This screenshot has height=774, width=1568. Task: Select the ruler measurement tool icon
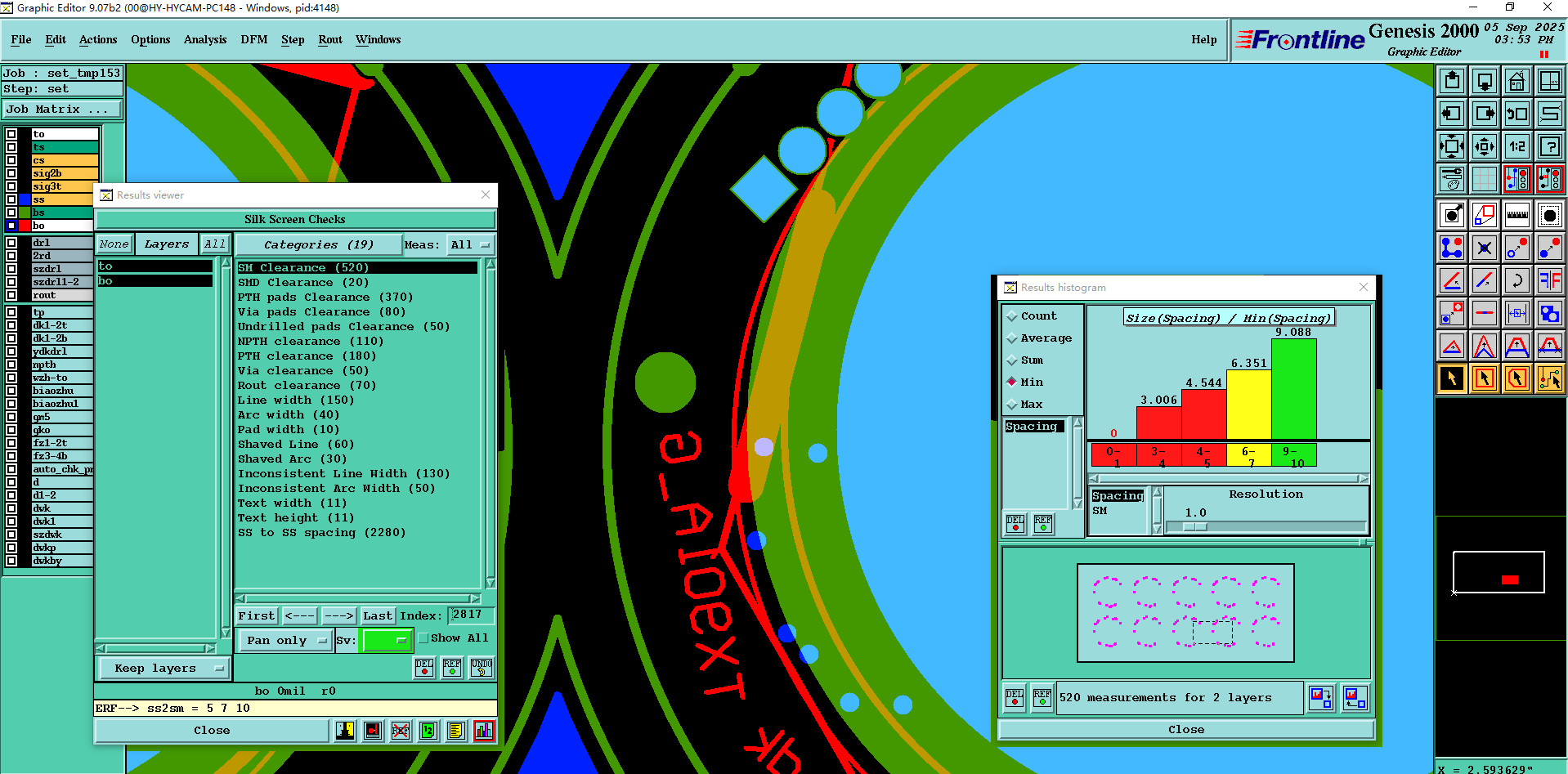[1517, 215]
